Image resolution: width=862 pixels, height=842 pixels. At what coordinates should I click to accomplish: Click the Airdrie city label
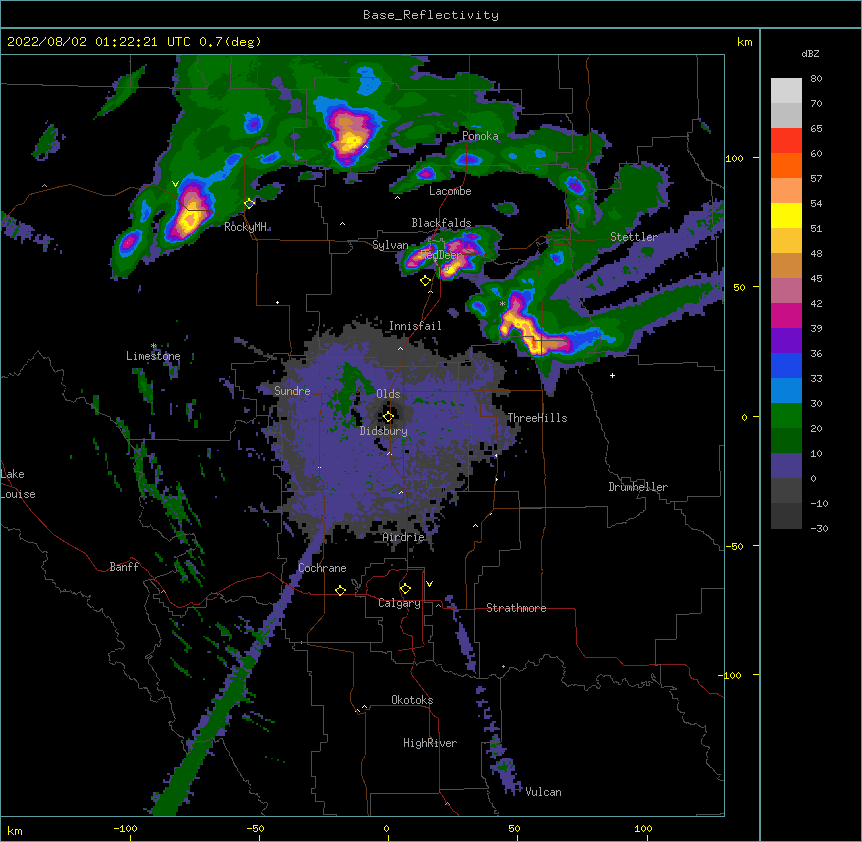point(404,537)
